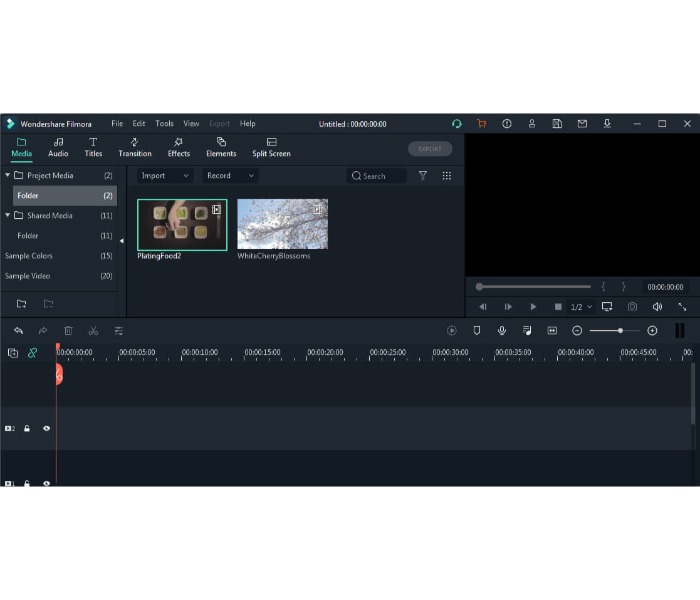Open the File menu
The width and height of the screenshot is (700, 600).
tap(117, 124)
